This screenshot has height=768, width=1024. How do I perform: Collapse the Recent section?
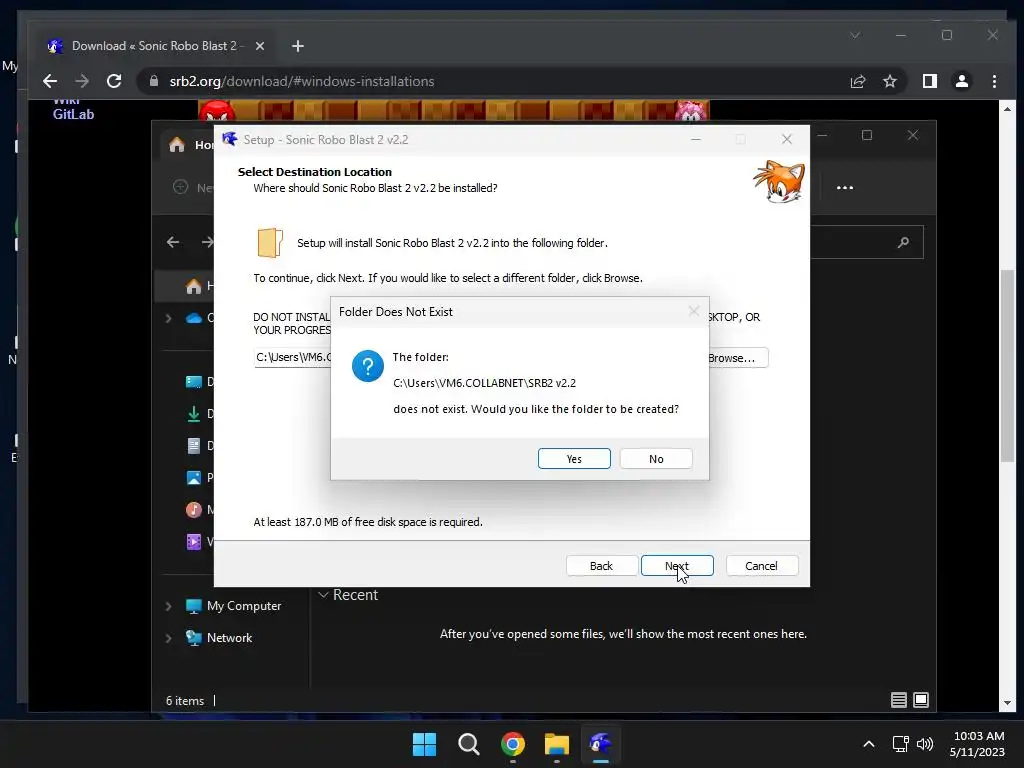click(323, 595)
